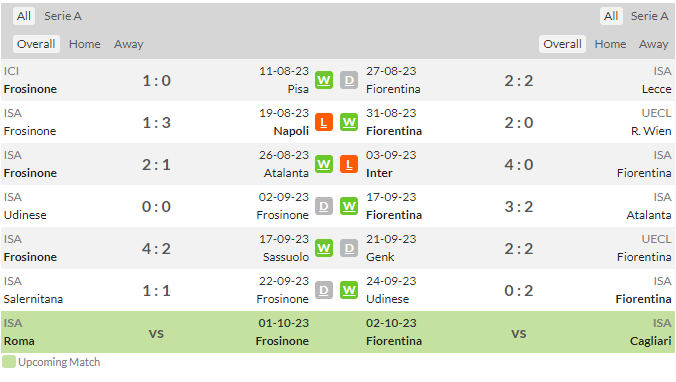Viewport: 676px width, 382px height.
Task: Click the orange L badge for Inter match
Action: (x=349, y=164)
